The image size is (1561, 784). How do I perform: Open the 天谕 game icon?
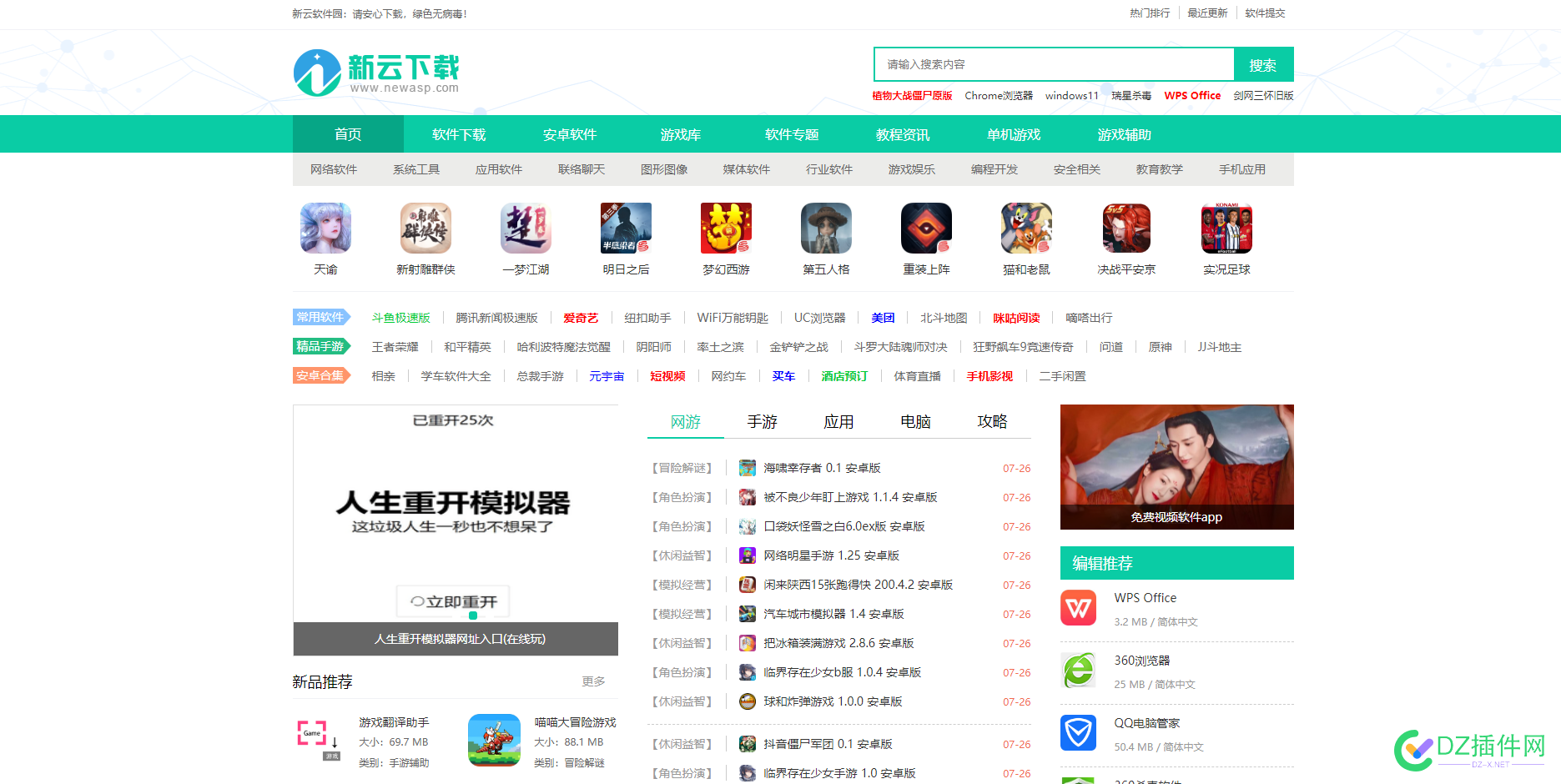click(325, 228)
